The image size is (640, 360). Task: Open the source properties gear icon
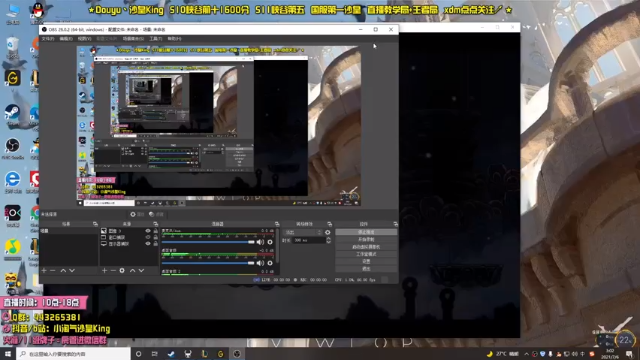click(122, 271)
